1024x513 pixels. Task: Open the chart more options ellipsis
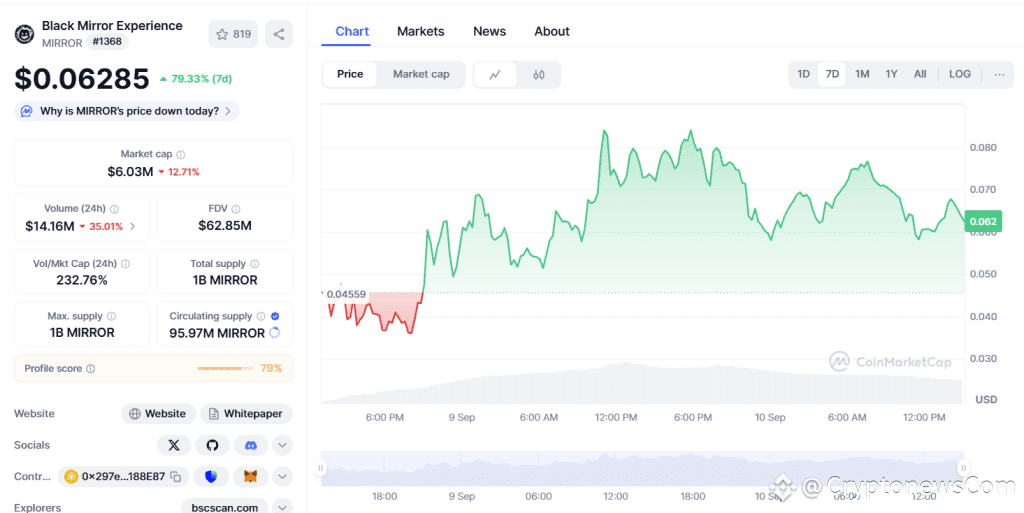click(x=999, y=74)
